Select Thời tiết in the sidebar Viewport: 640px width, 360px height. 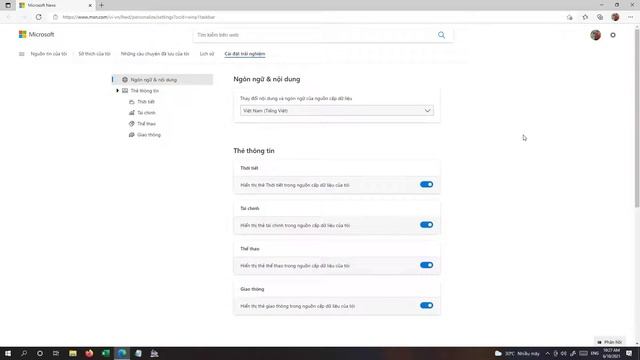(146, 102)
